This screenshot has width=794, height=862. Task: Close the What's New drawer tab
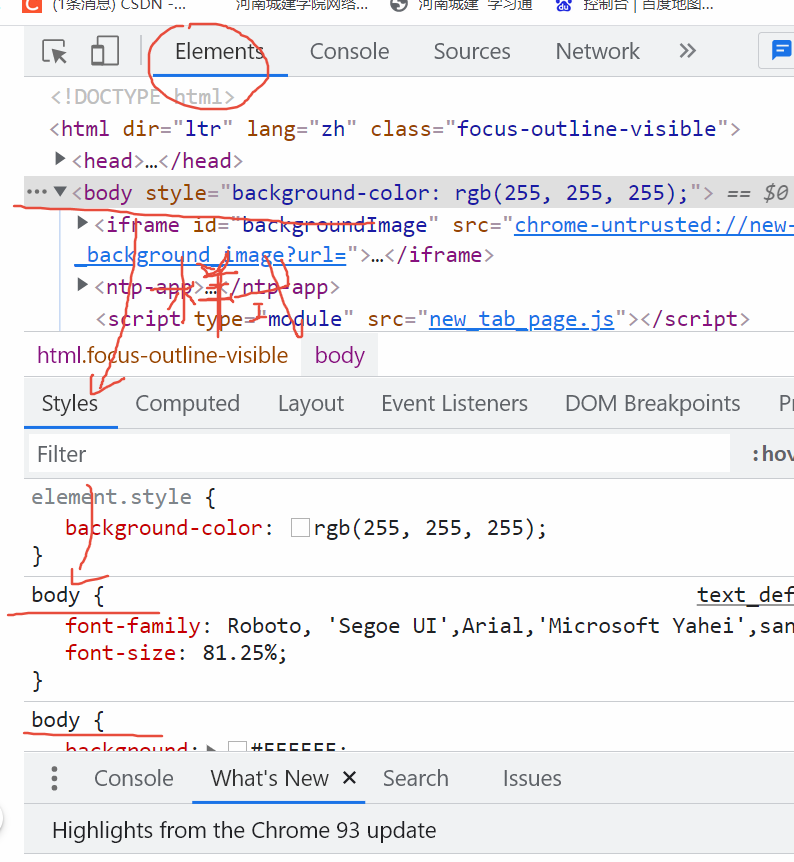tap(349, 778)
